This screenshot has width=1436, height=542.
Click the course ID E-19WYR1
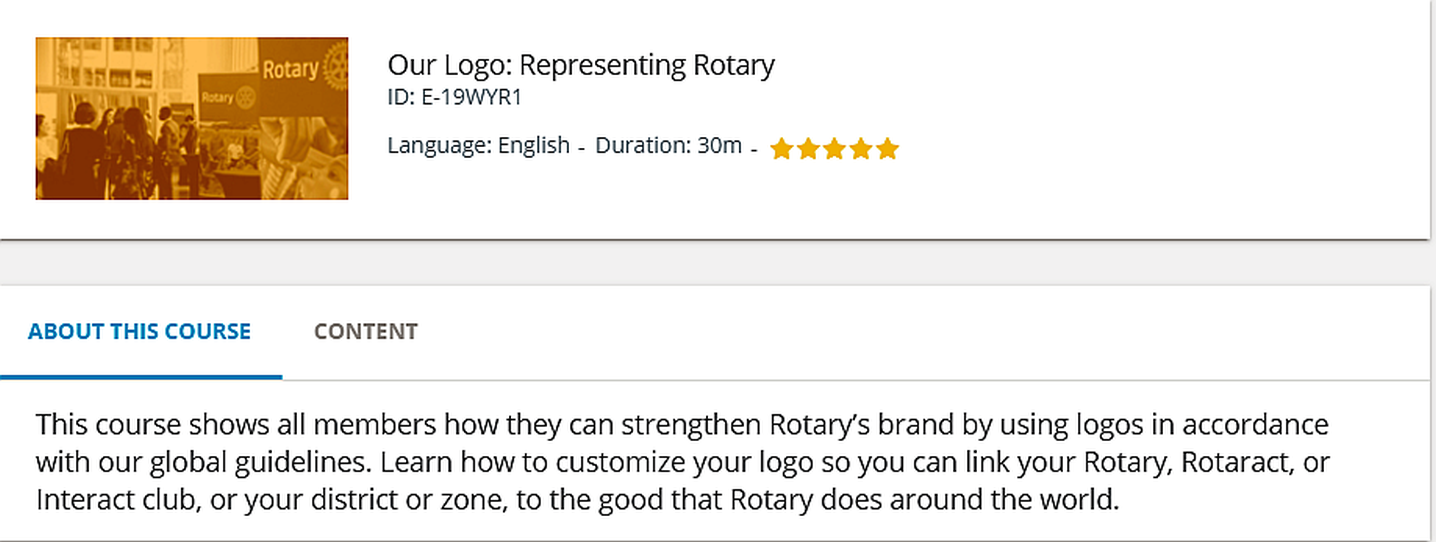[455, 98]
